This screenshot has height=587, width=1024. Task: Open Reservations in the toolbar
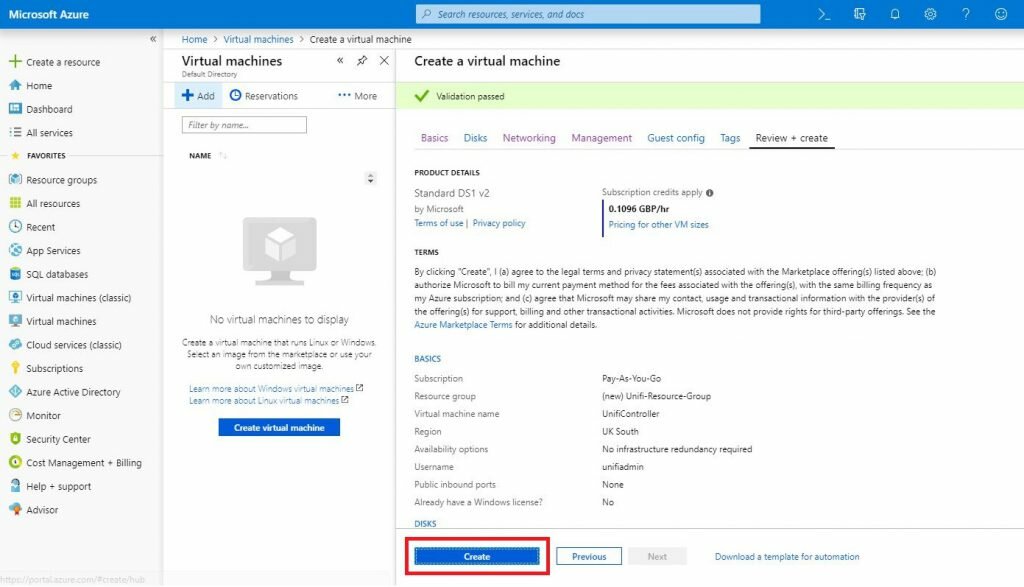[264, 95]
